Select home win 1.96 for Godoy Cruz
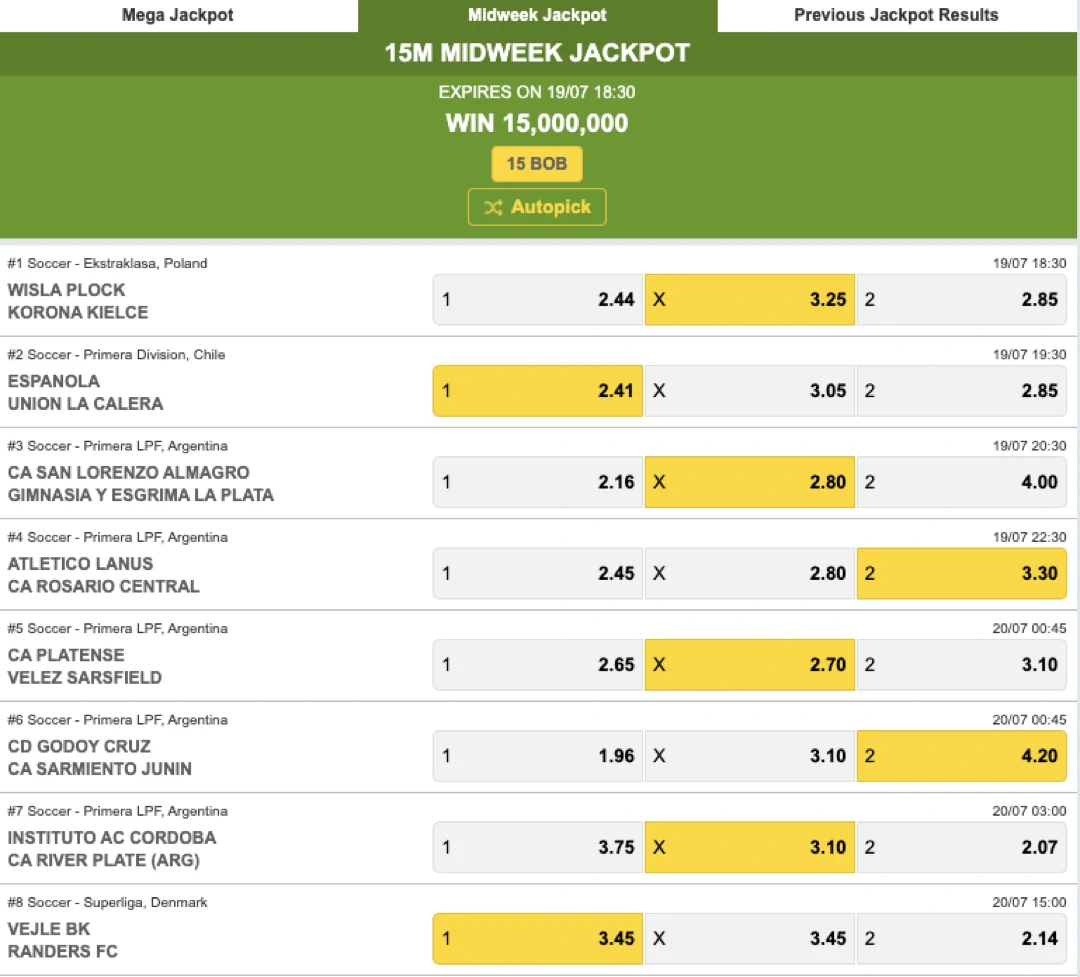1080x977 pixels. [537, 756]
